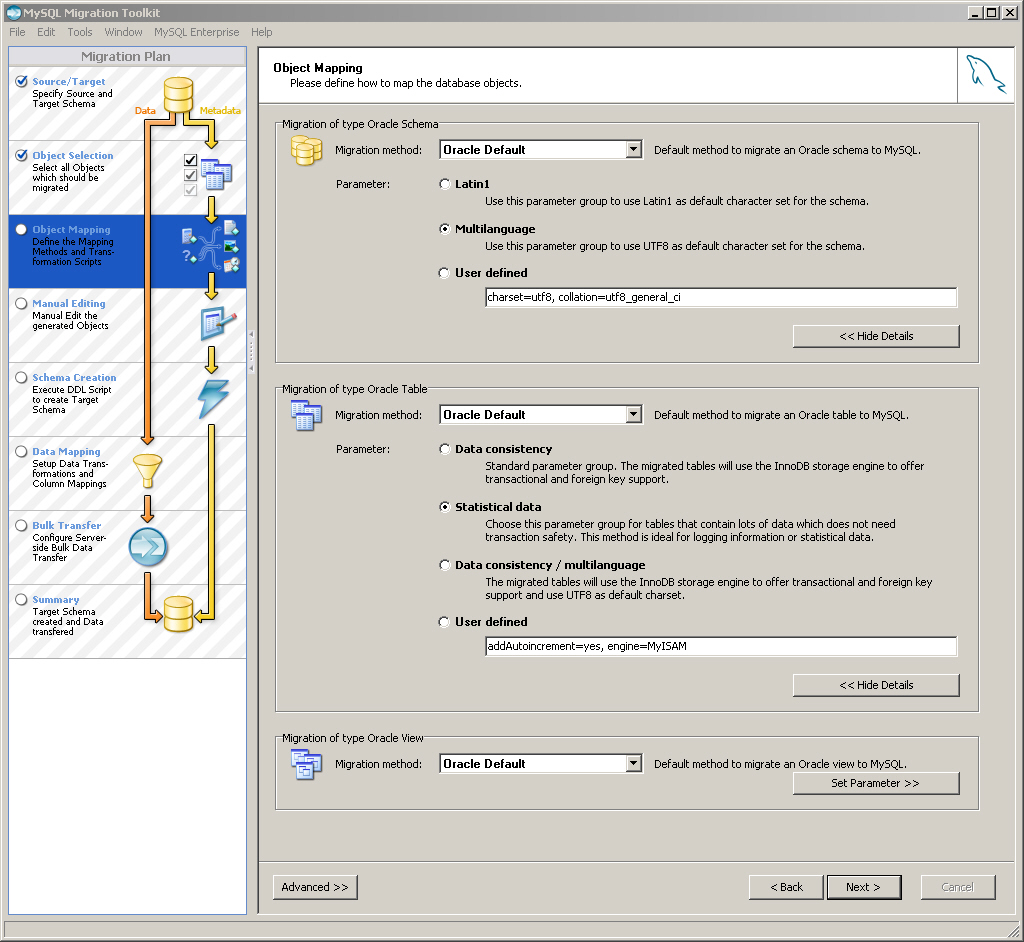Open the Edit menu
Viewport: 1024px width, 942px height.
pos(46,32)
